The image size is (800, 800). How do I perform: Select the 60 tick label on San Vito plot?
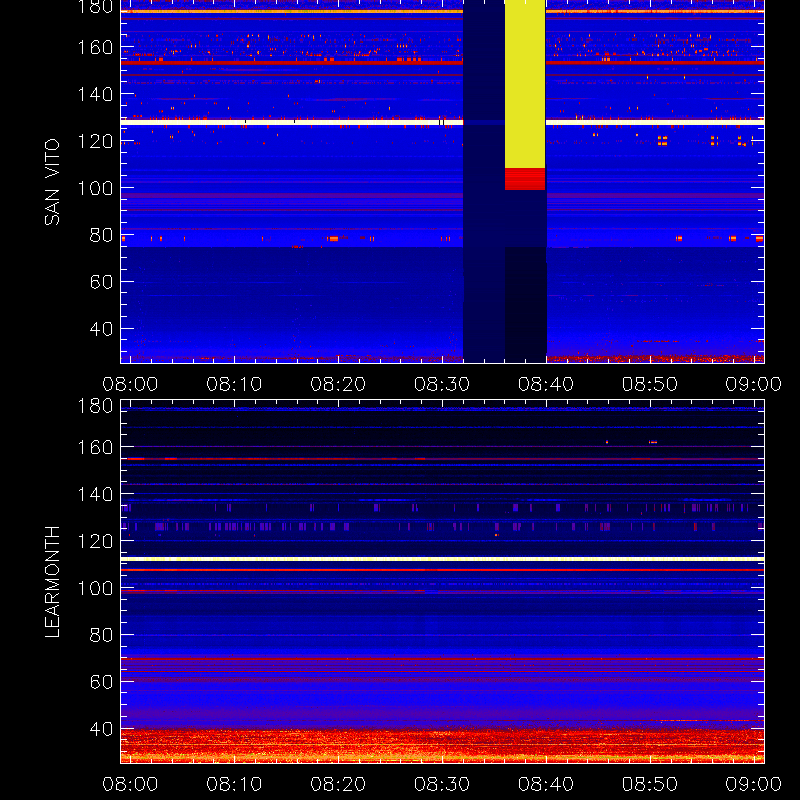(x=101, y=282)
